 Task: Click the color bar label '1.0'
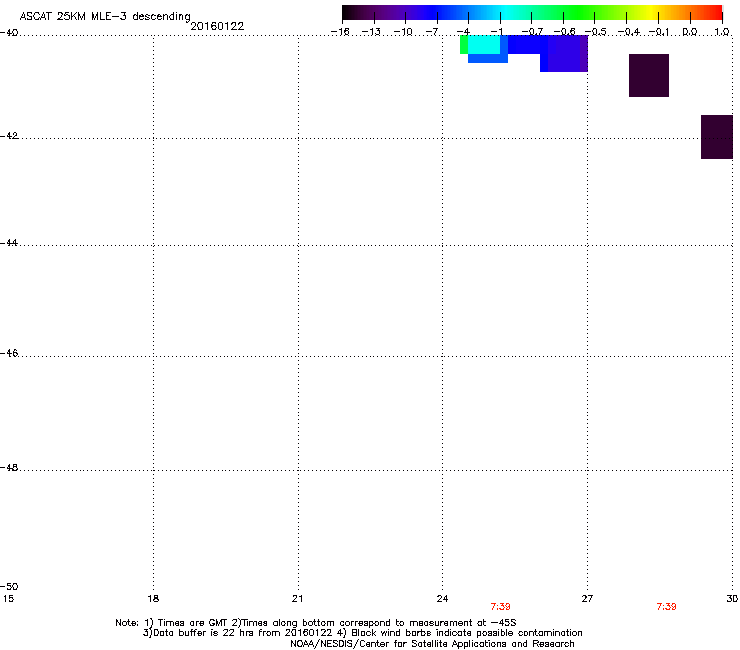tap(722, 32)
